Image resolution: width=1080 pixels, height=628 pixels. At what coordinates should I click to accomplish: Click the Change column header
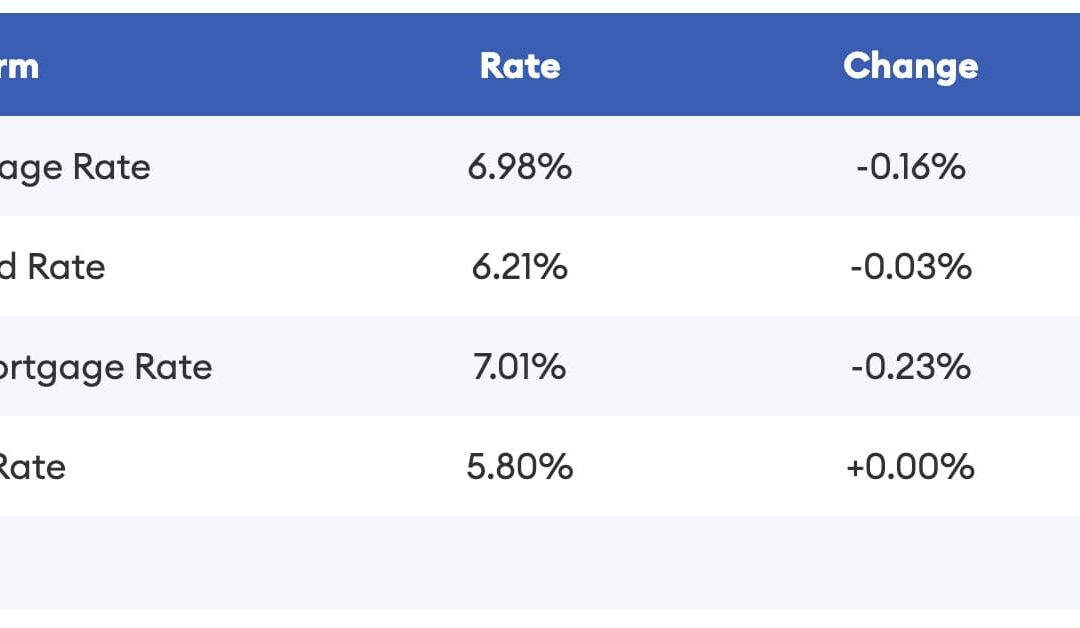pos(910,66)
